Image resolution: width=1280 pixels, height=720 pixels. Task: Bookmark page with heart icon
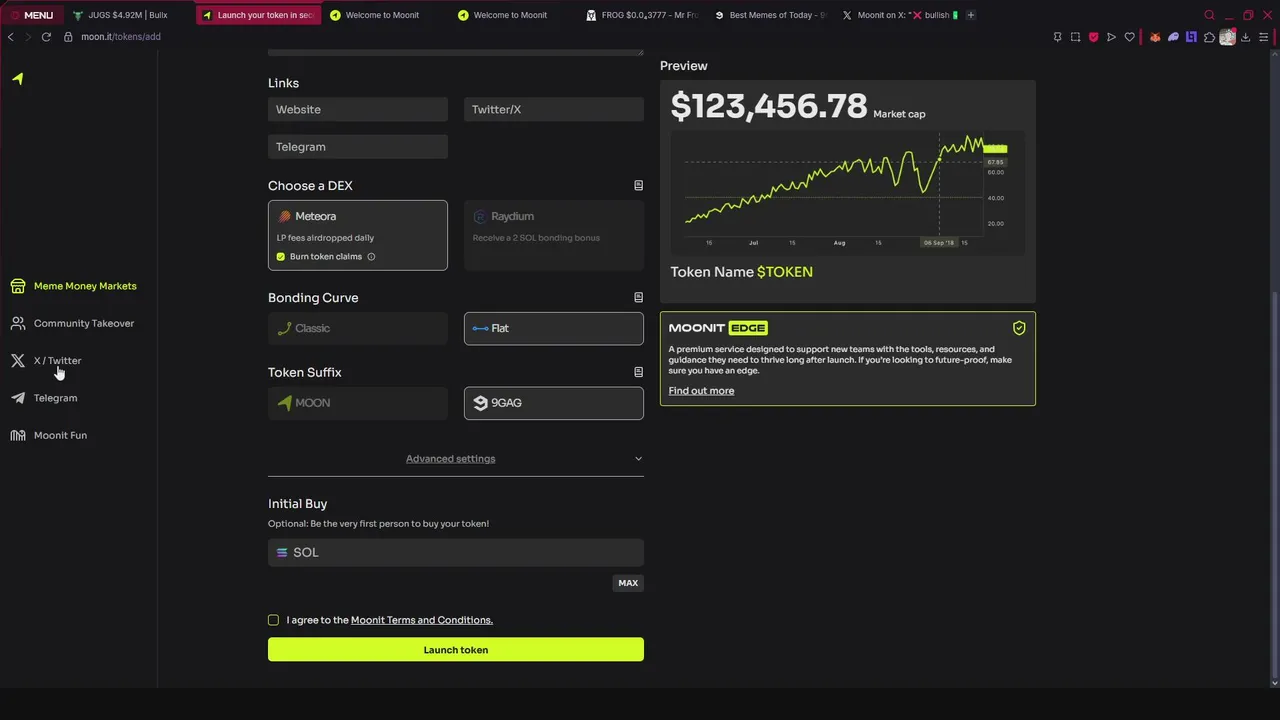click(x=1129, y=37)
